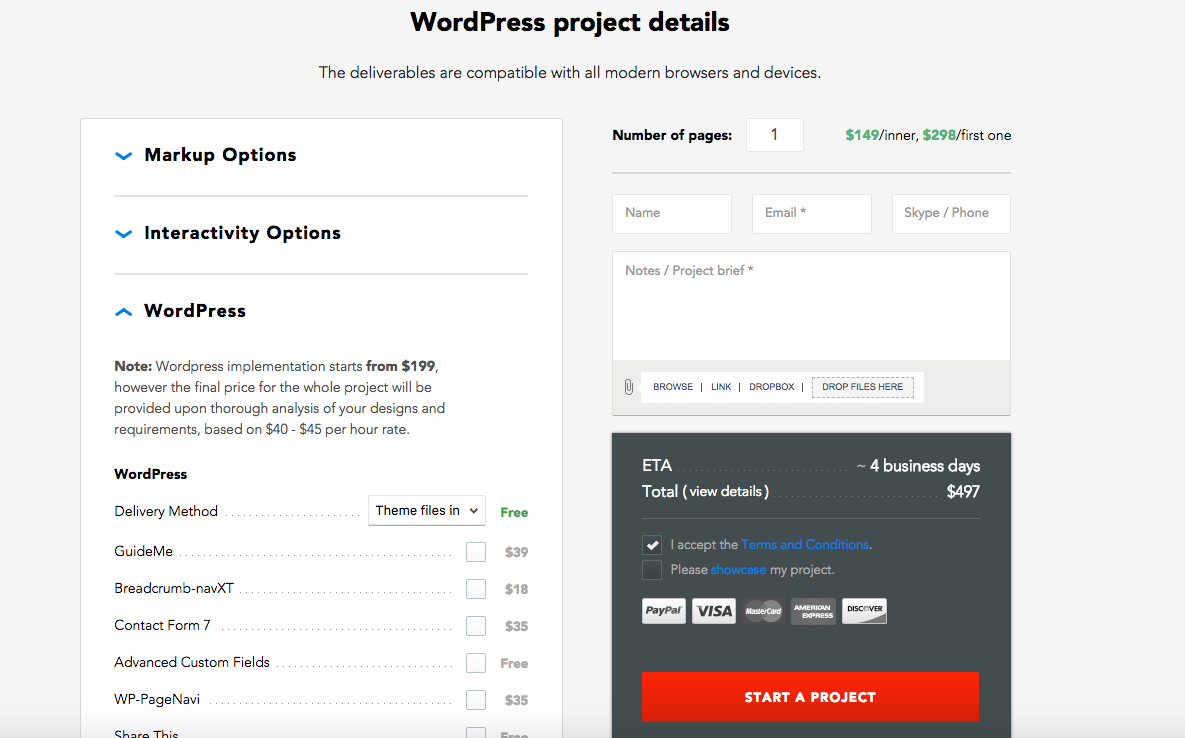
Task: Click the WordPress project details heading
Action: 570,23
